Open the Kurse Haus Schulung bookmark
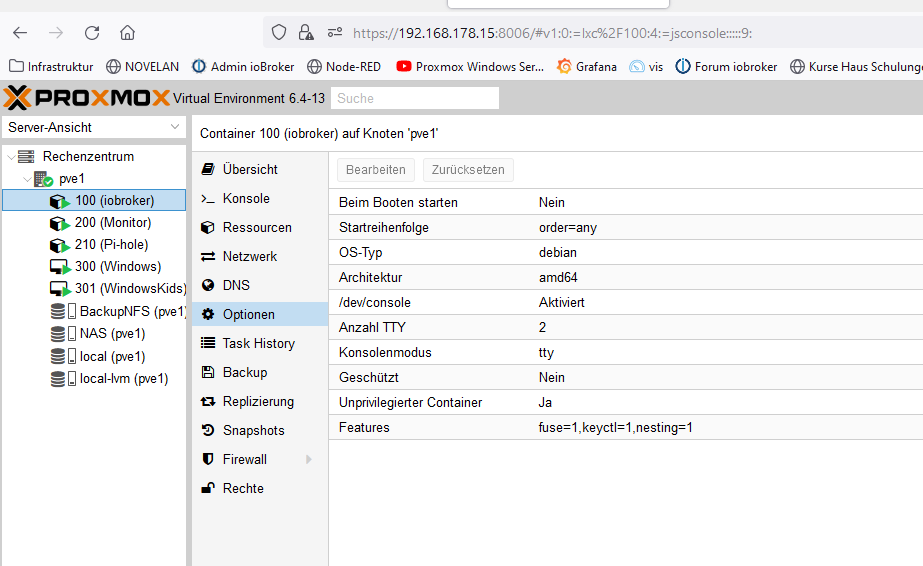The image size is (923, 566). pos(856,66)
